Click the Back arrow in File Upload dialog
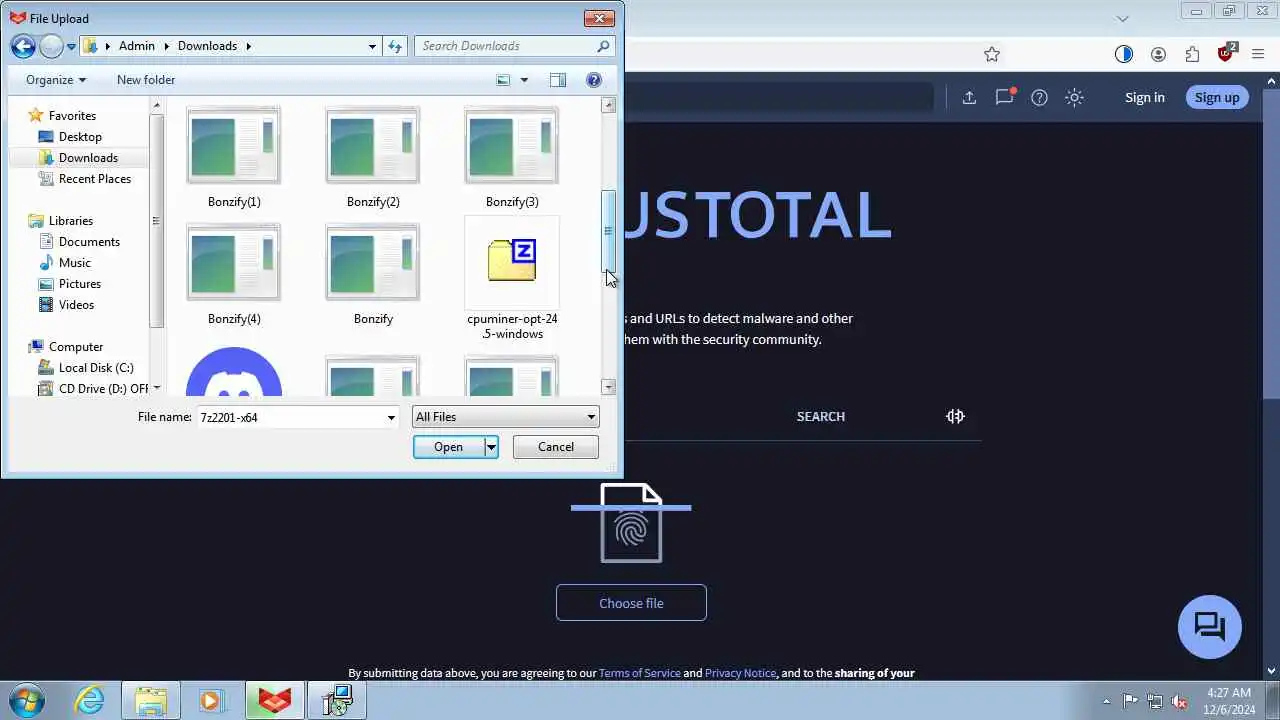1280x720 pixels. (x=23, y=46)
